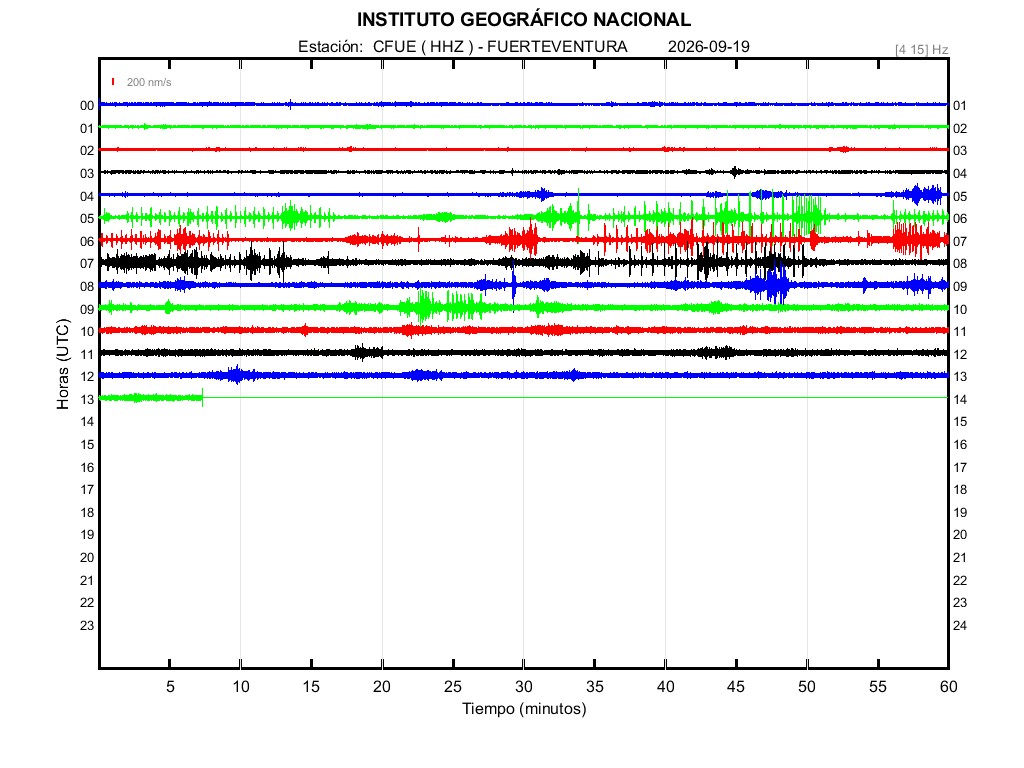Click the red 200 nm/s scale bar
Viewport: 1024px width, 768px height.
pos(113,82)
